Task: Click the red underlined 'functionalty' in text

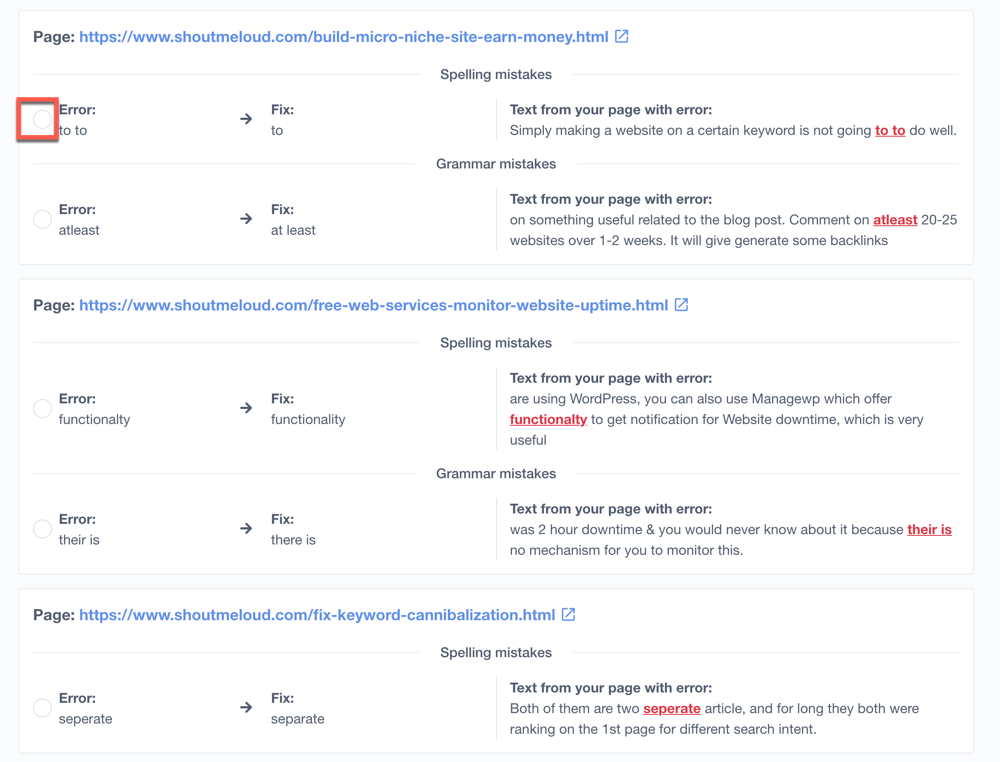Action: pos(548,420)
